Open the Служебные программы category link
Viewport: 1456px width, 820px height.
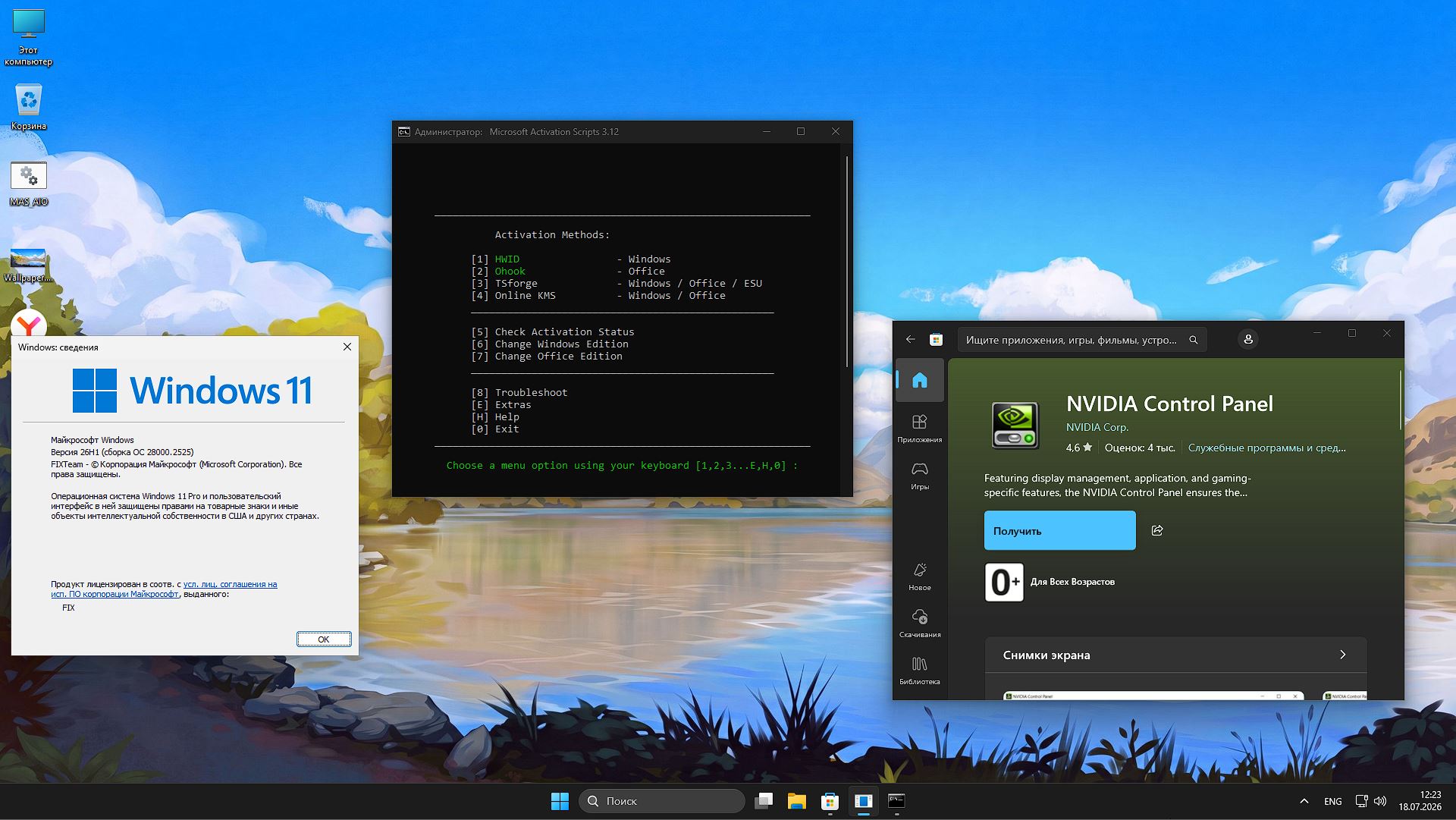pos(1266,448)
